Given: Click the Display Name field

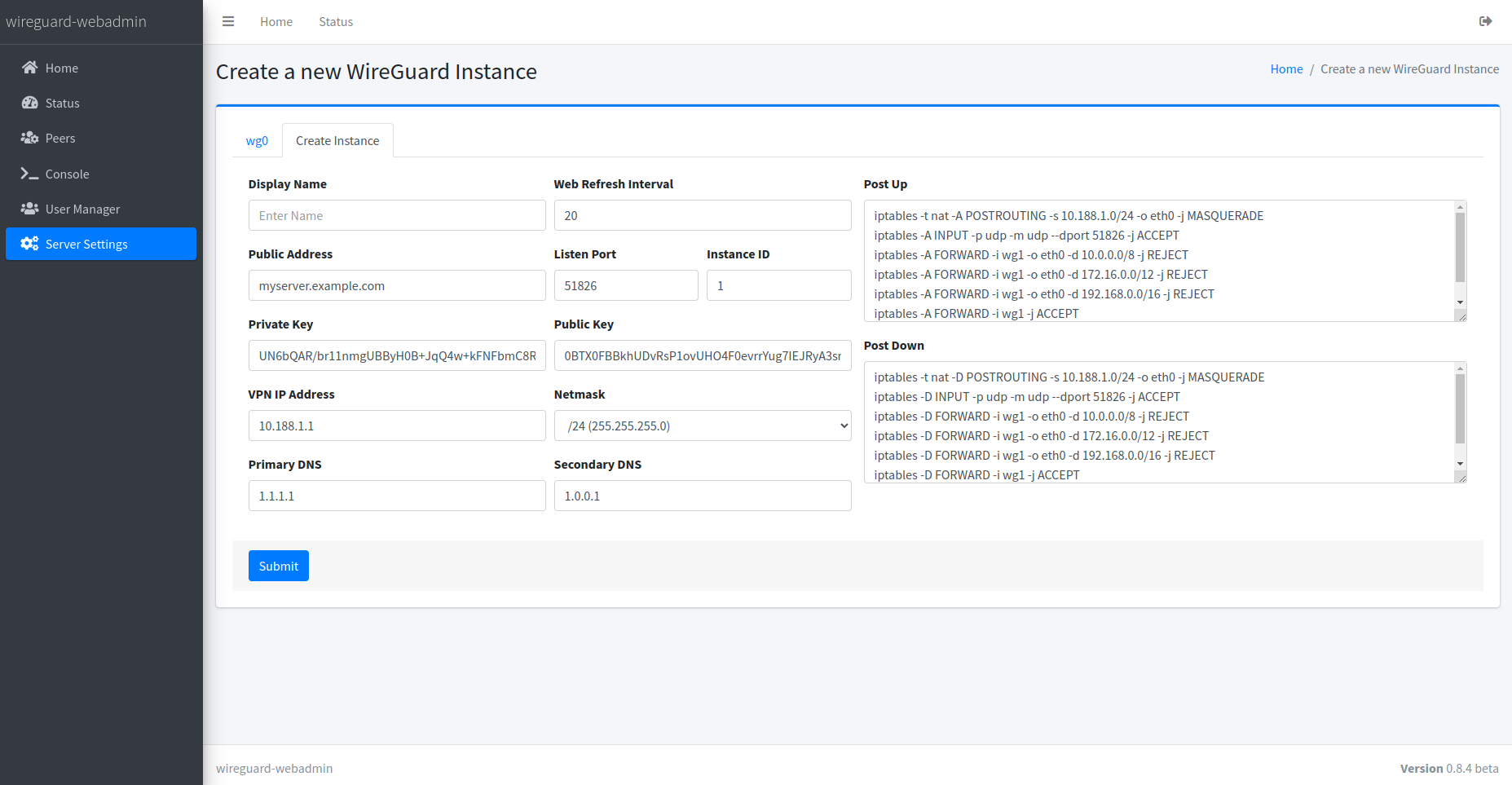Looking at the screenshot, I should pyautogui.click(x=397, y=215).
